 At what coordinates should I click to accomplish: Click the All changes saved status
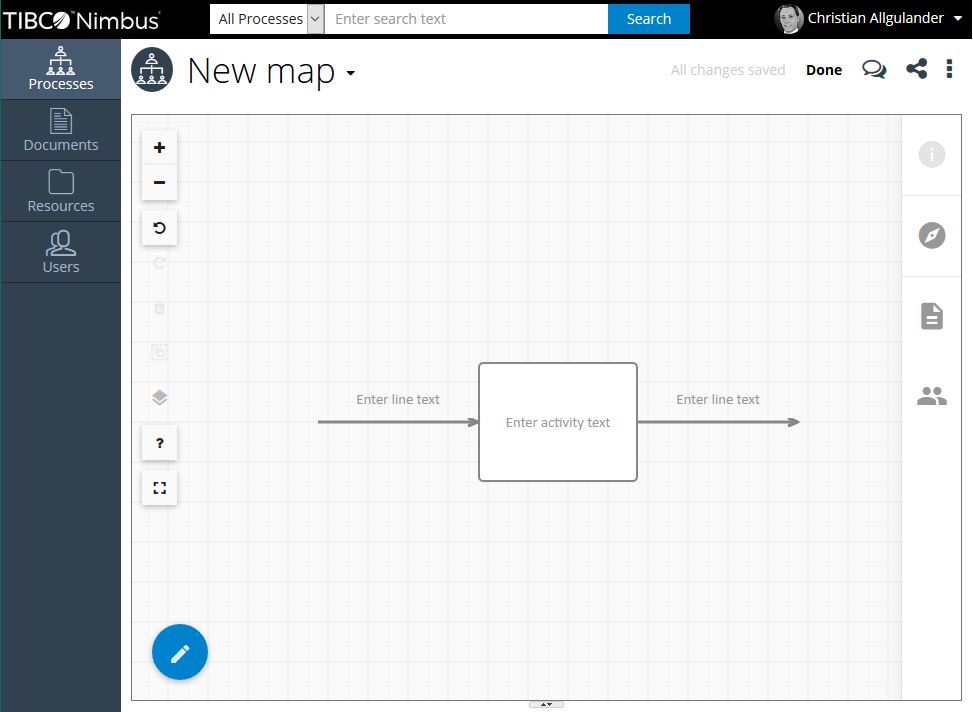[x=728, y=70]
